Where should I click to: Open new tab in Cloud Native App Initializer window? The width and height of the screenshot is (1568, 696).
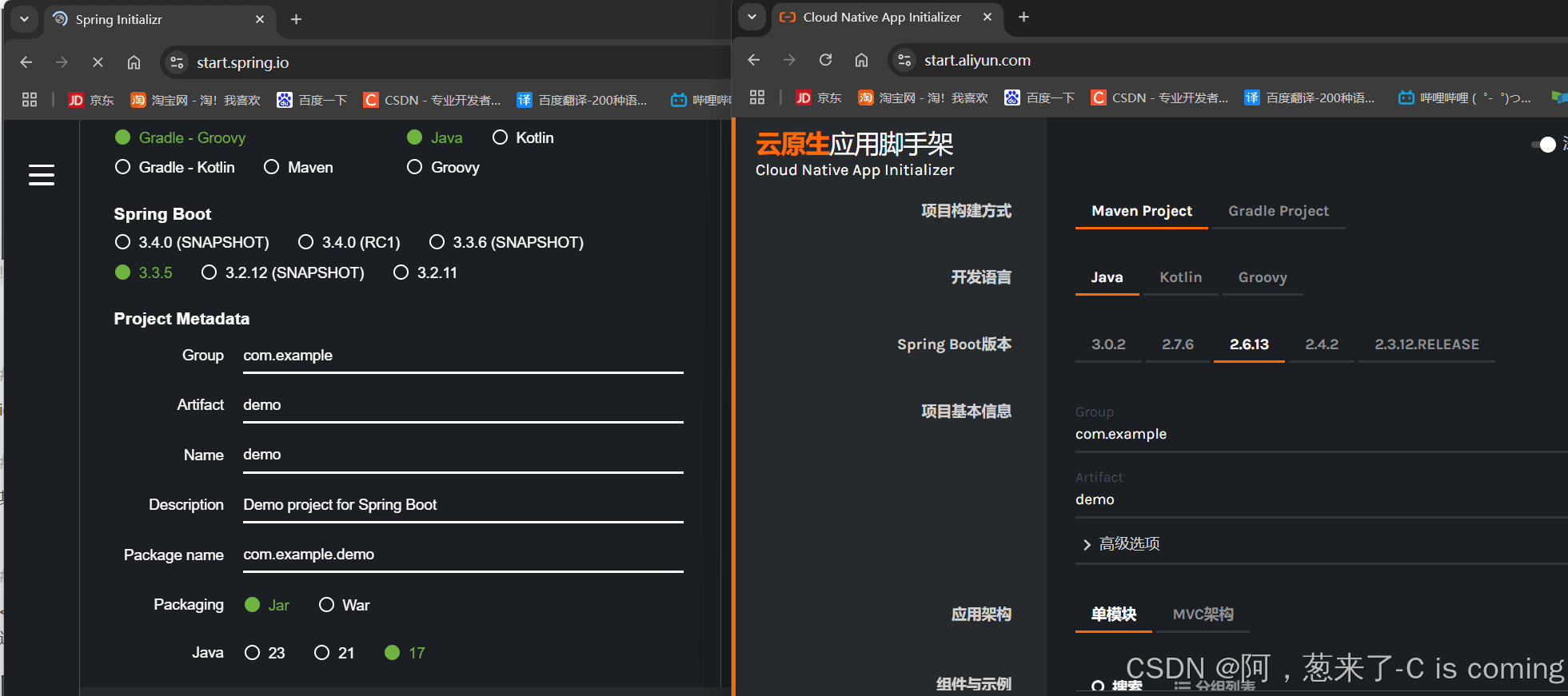(1023, 17)
